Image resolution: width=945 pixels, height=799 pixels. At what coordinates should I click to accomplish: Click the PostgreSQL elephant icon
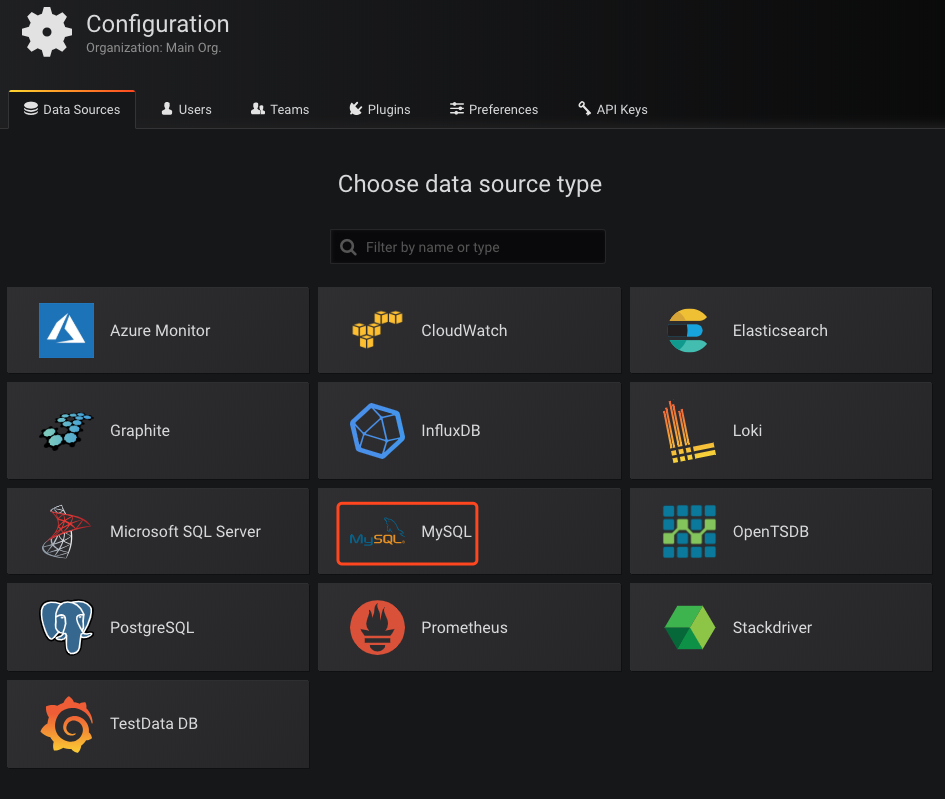tap(66, 628)
